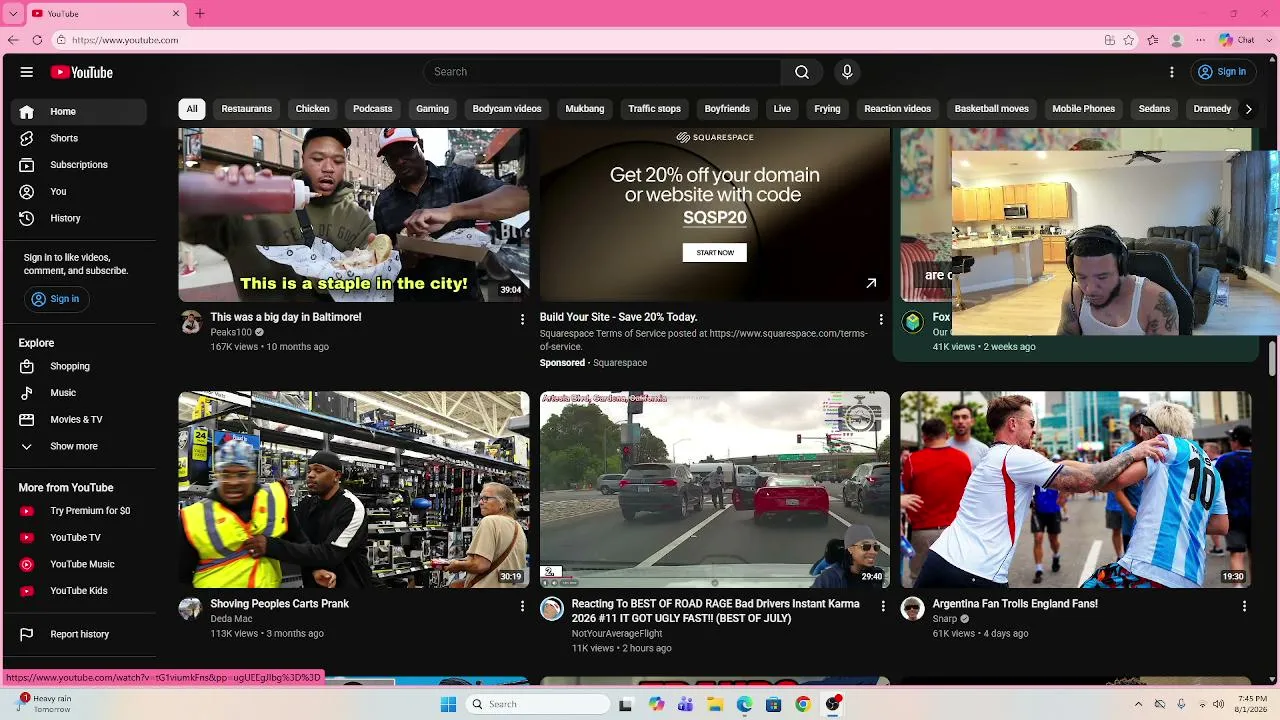Reload the page with the refresh icon
The image size is (1280, 720).
pos(37,40)
